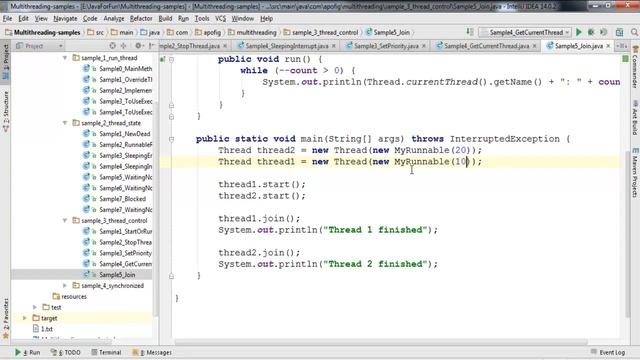
Task: Open the VCS menu
Action: 220,18
